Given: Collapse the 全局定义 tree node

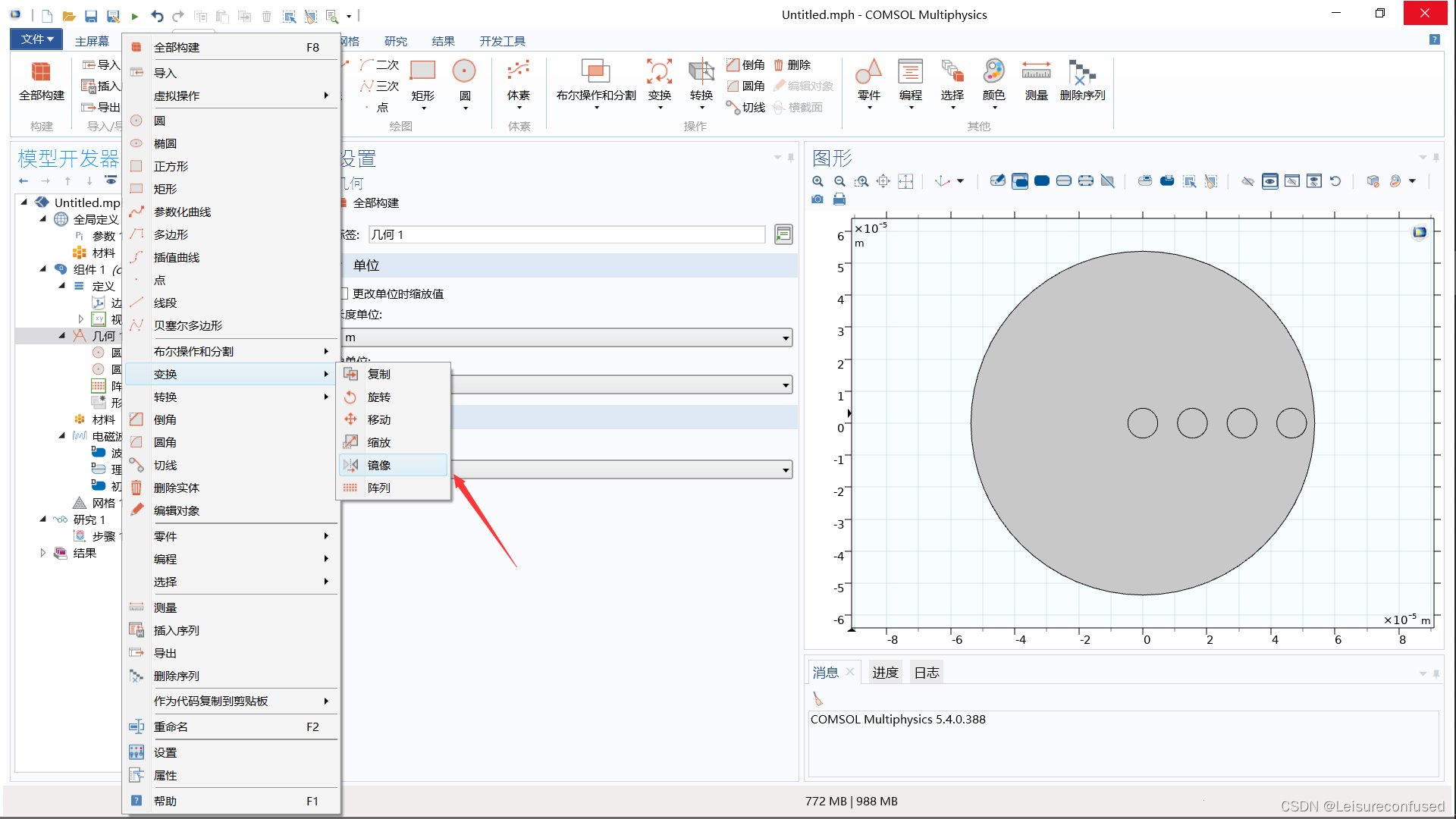Looking at the screenshot, I should tap(43, 219).
